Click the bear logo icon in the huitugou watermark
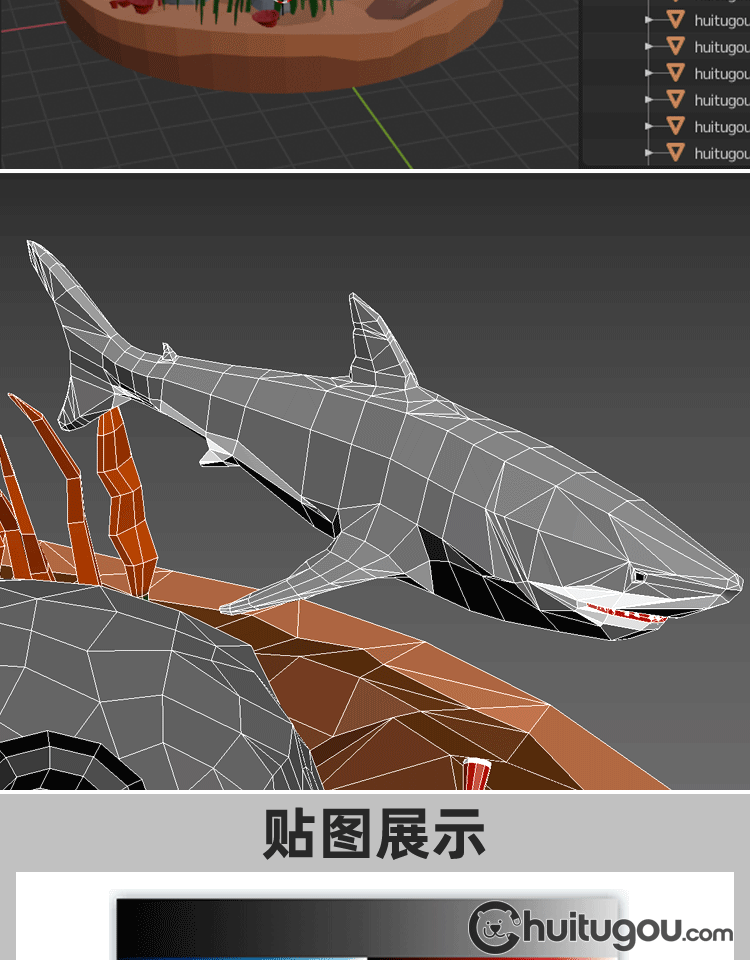The height and width of the screenshot is (960, 750). [494, 927]
